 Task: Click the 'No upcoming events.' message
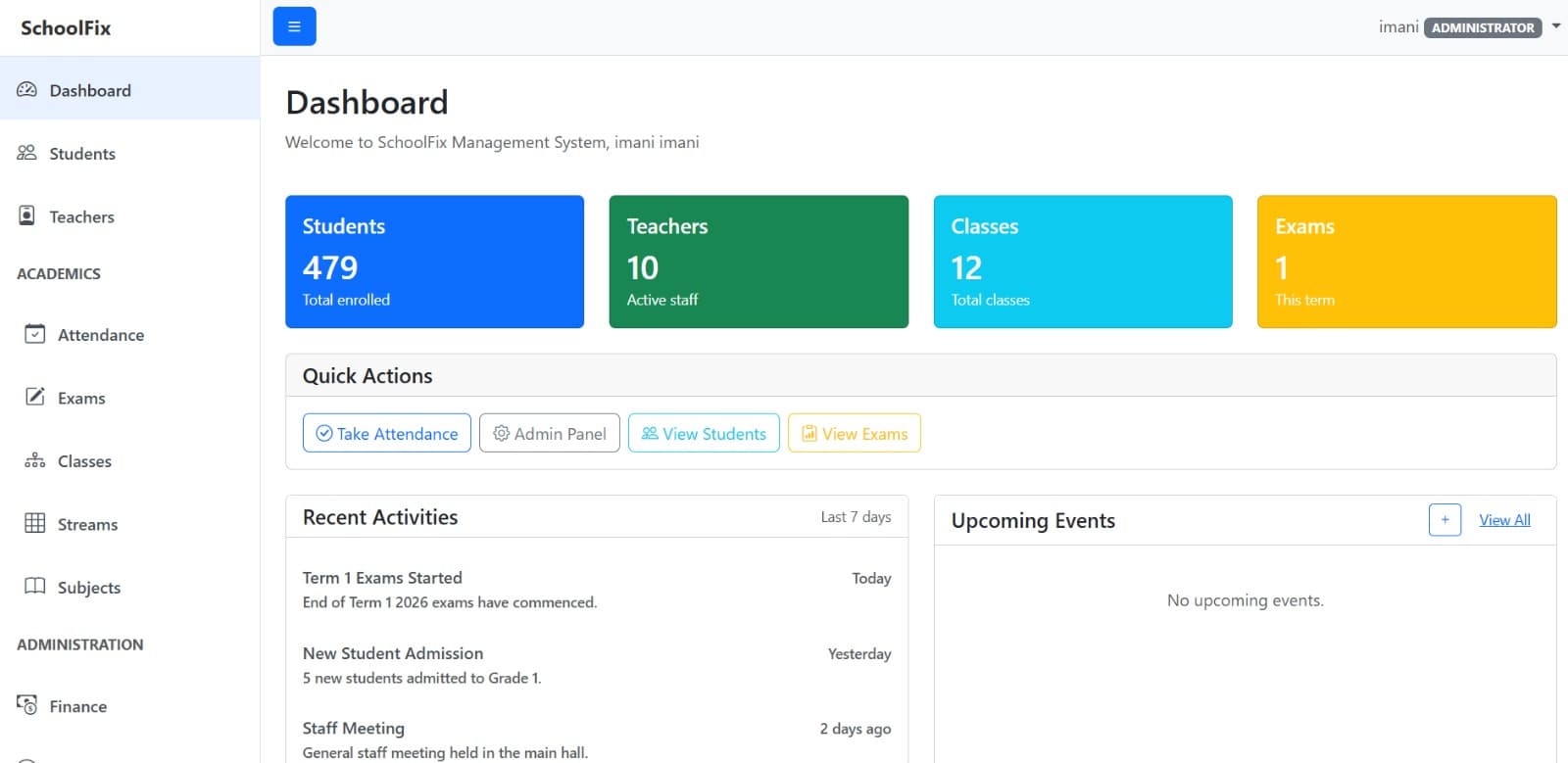[x=1245, y=600]
